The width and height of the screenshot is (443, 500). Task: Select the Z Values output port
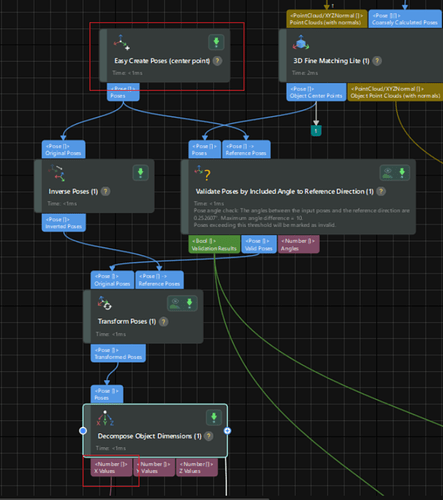pyautogui.click(x=197, y=467)
